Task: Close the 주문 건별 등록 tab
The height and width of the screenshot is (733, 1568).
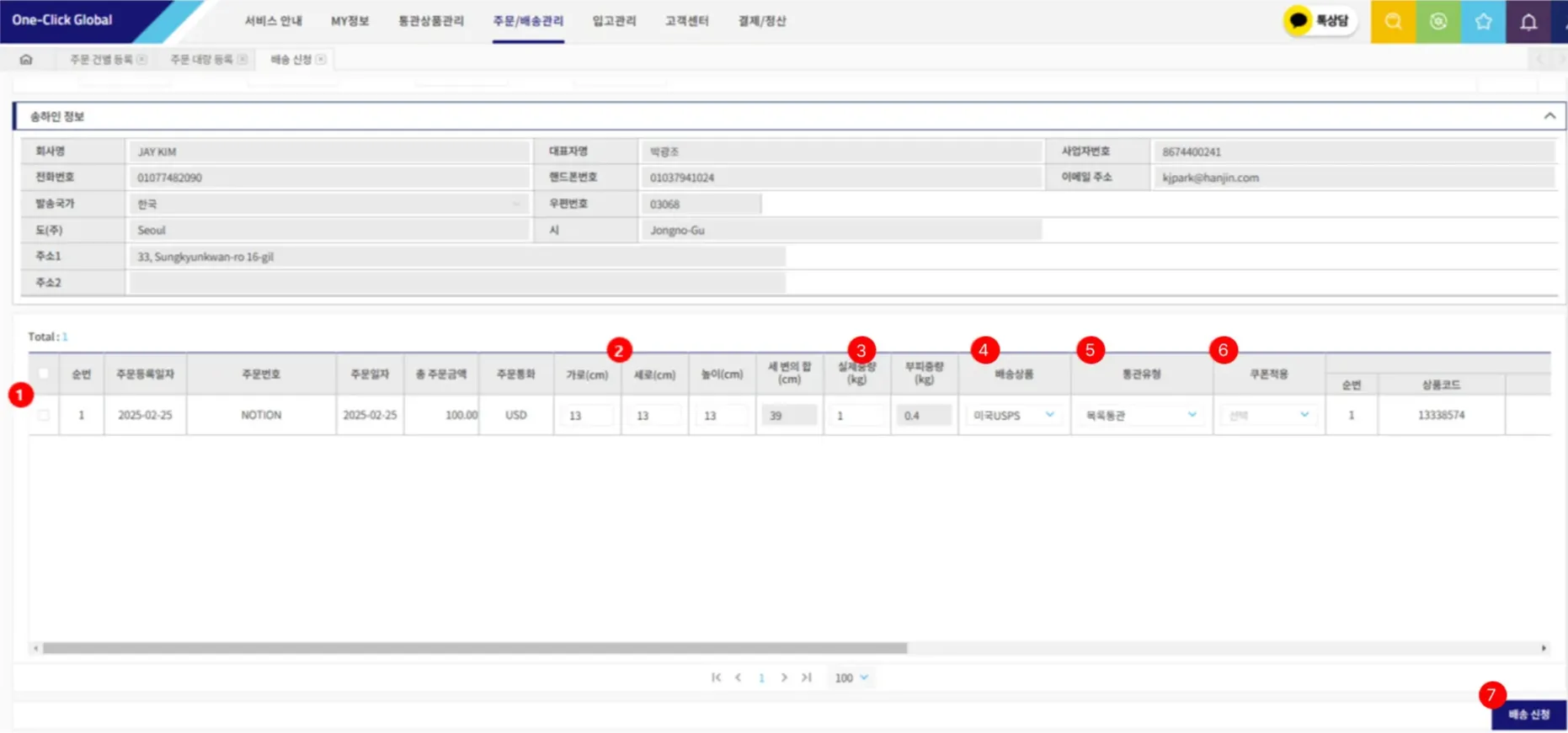Action: [141, 60]
